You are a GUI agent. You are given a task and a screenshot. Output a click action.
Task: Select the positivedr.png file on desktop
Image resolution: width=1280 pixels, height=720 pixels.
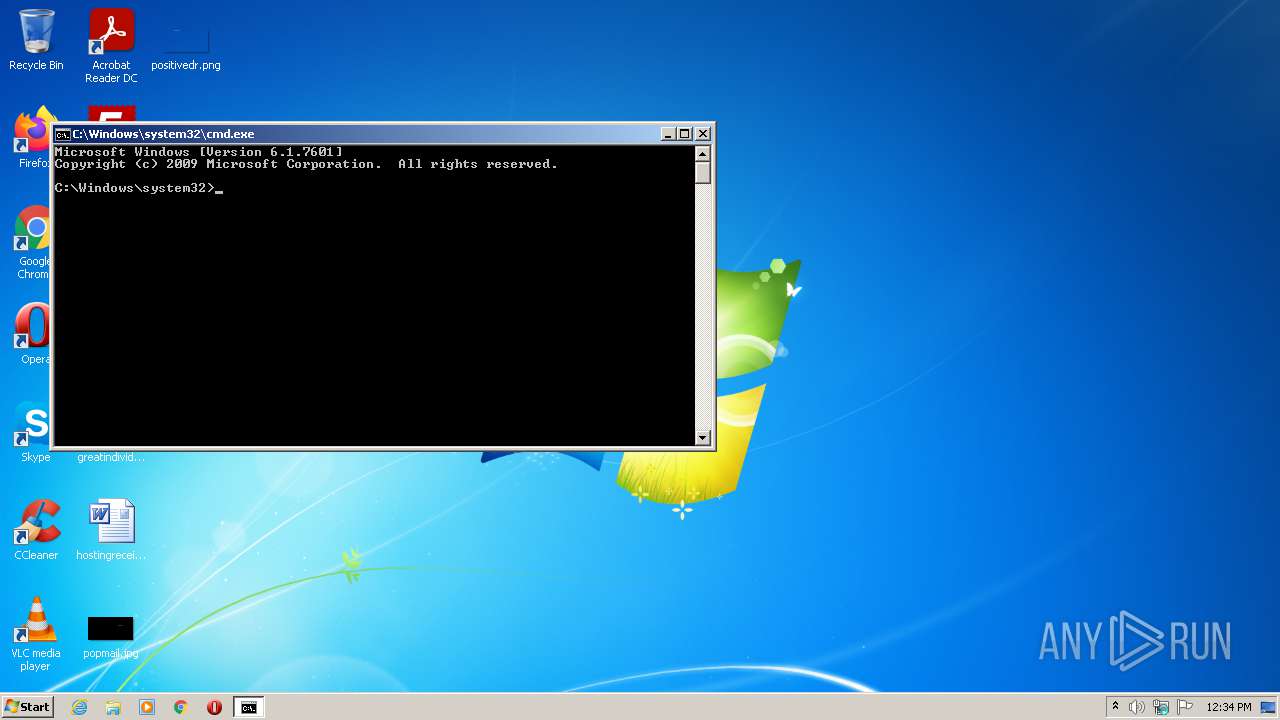coord(186,46)
